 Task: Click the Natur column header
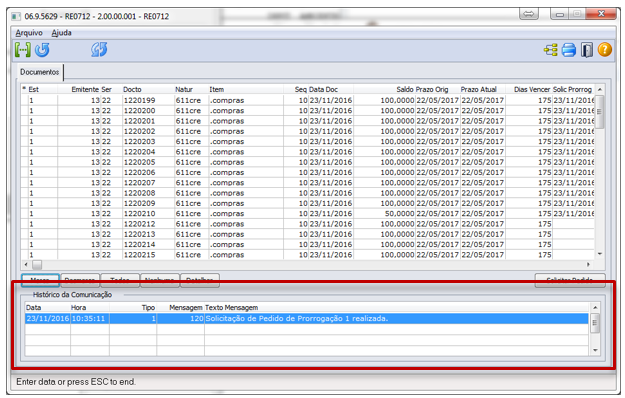click(184, 90)
